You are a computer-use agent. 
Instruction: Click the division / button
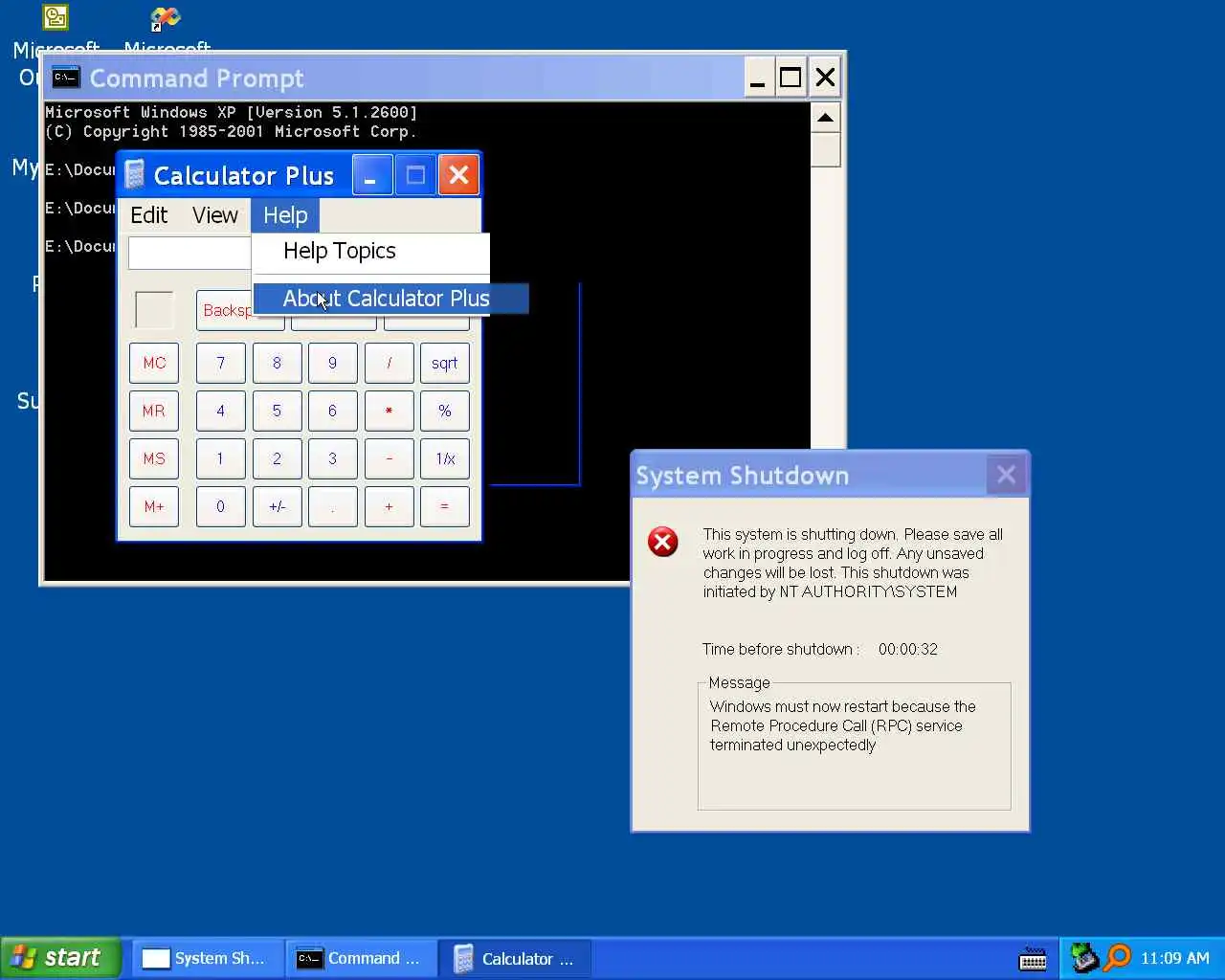coord(389,363)
